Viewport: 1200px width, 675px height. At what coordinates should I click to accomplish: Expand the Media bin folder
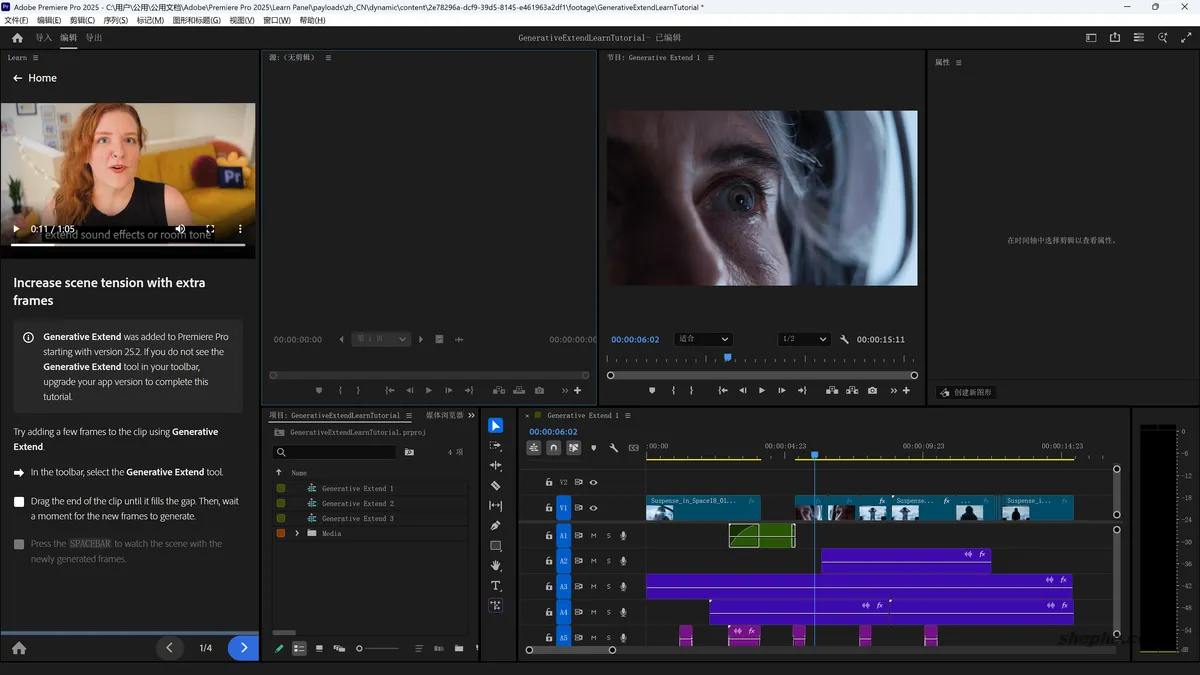297,534
